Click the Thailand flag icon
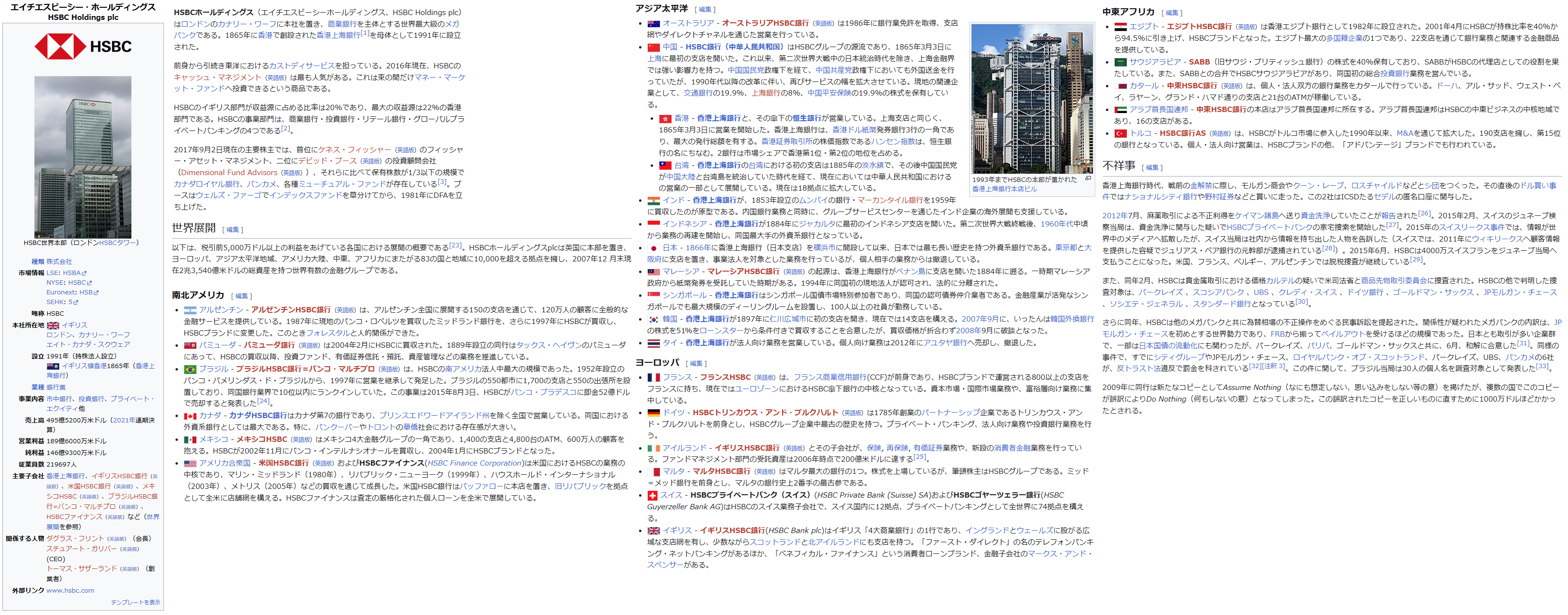This screenshot has width=1568, height=615. [653, 343]
